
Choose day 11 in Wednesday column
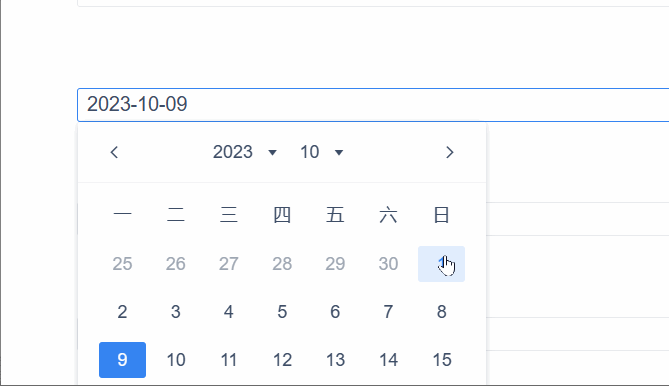pyautogui.click(x=229, y=360)
